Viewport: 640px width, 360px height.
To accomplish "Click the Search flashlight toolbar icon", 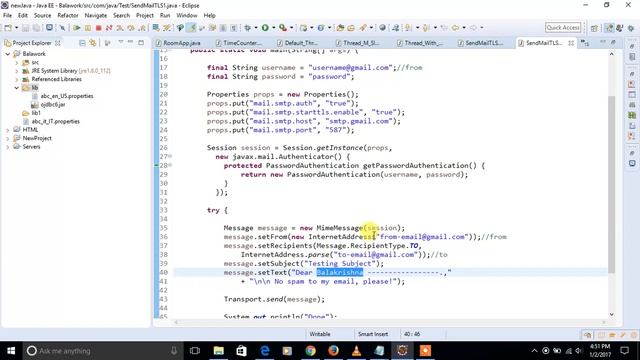I will [363, 28].
